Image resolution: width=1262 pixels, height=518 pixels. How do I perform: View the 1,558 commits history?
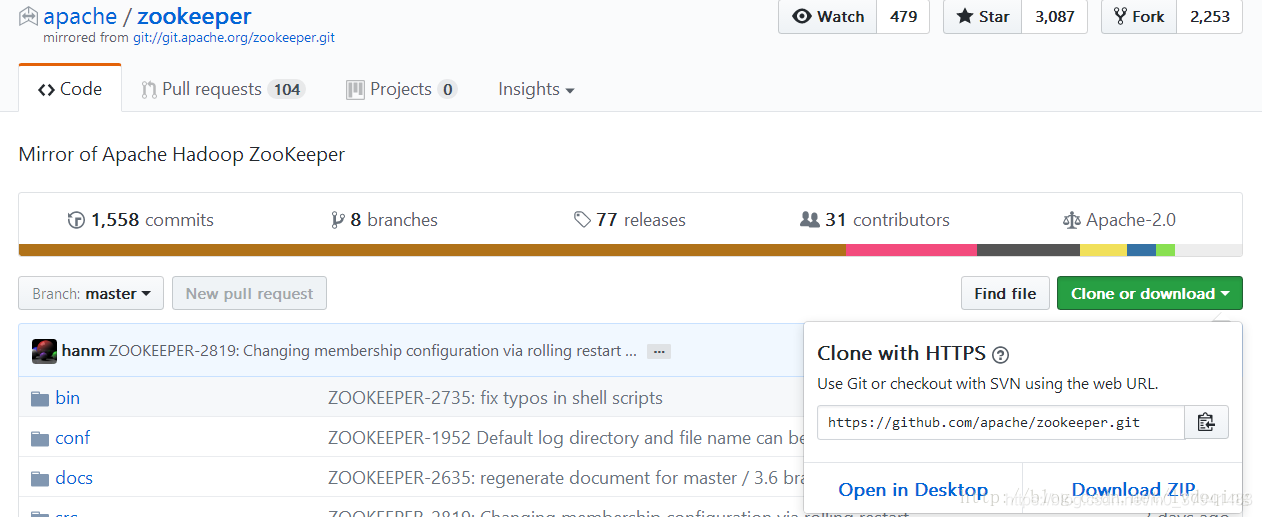pyautogui.click(x=140, y=220)
